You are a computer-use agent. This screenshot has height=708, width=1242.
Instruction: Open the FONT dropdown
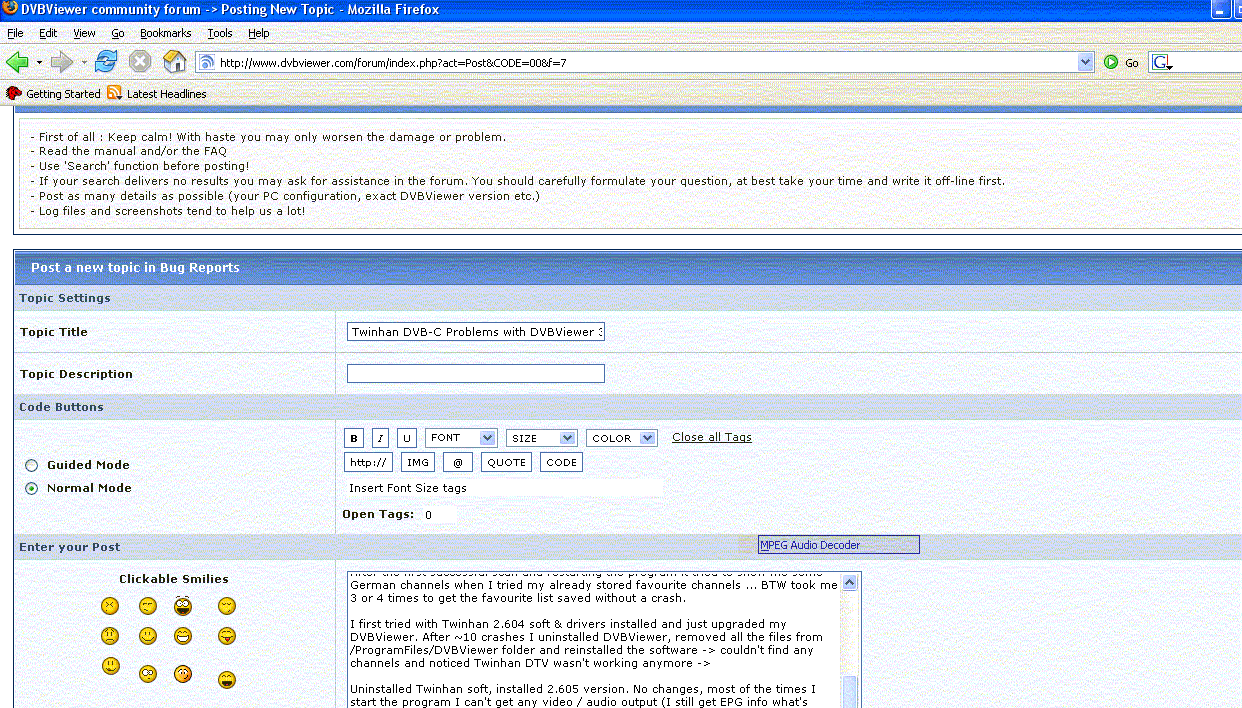[x=461, y=438]
